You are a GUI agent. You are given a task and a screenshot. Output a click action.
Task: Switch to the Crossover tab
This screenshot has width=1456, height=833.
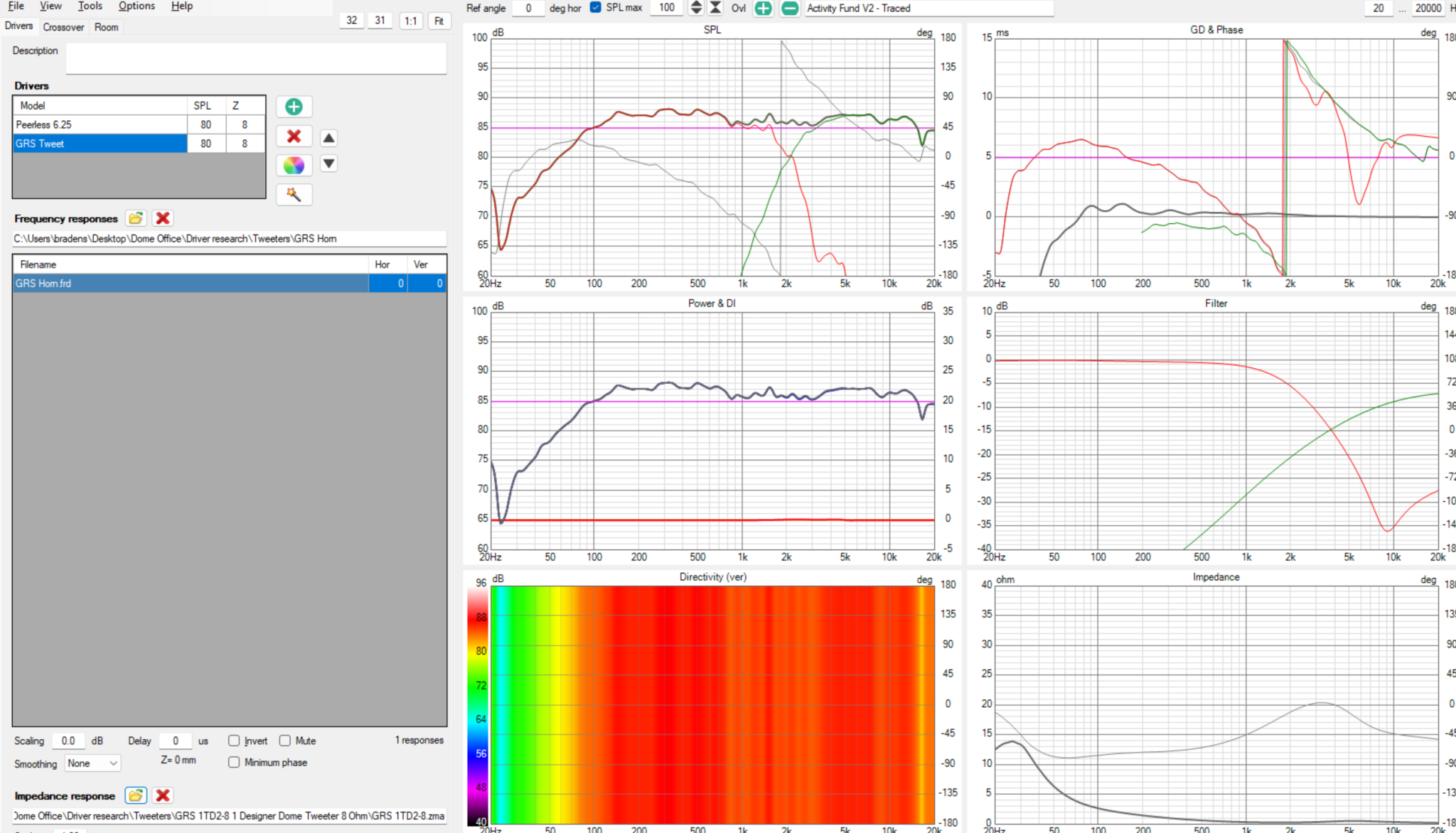(63, 27)
